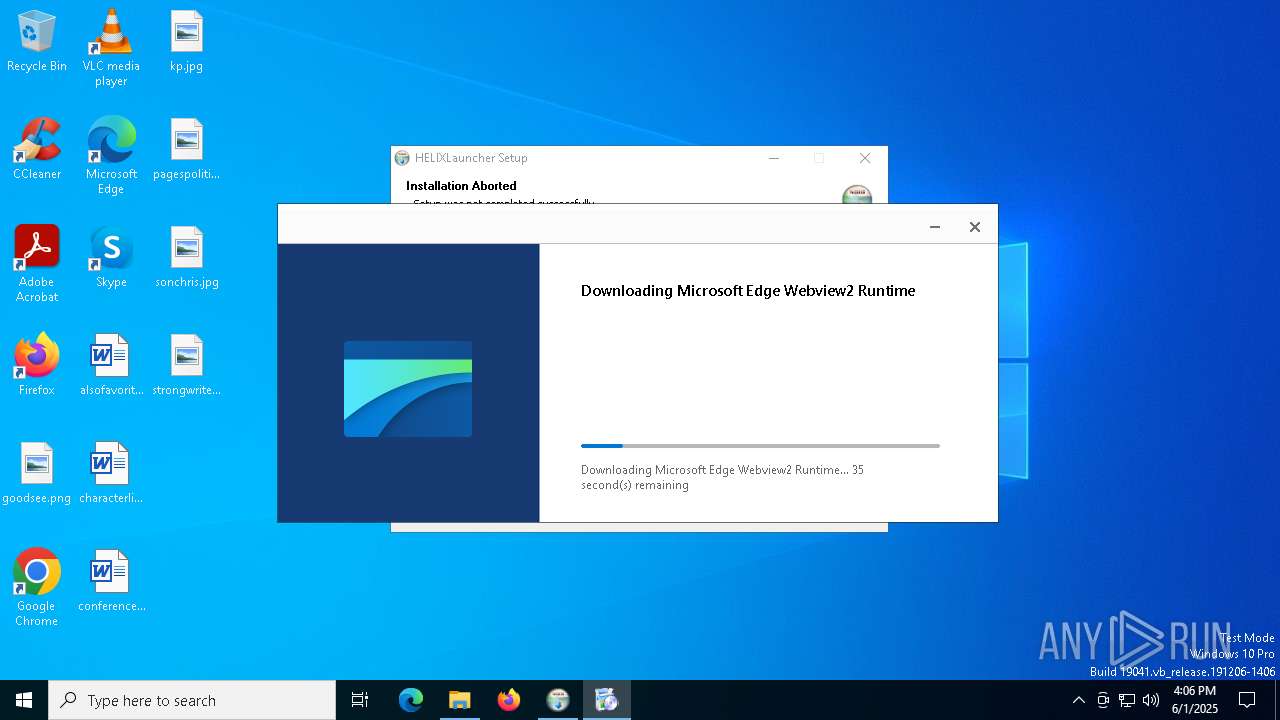The image size is (1280, 720).
Task: Open the taskbar clock and date
Action: [1195, 700]
